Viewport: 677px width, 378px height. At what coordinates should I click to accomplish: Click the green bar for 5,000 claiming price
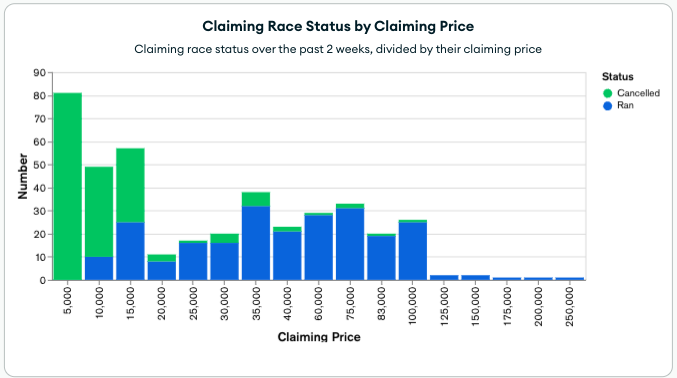coord(68,186)
